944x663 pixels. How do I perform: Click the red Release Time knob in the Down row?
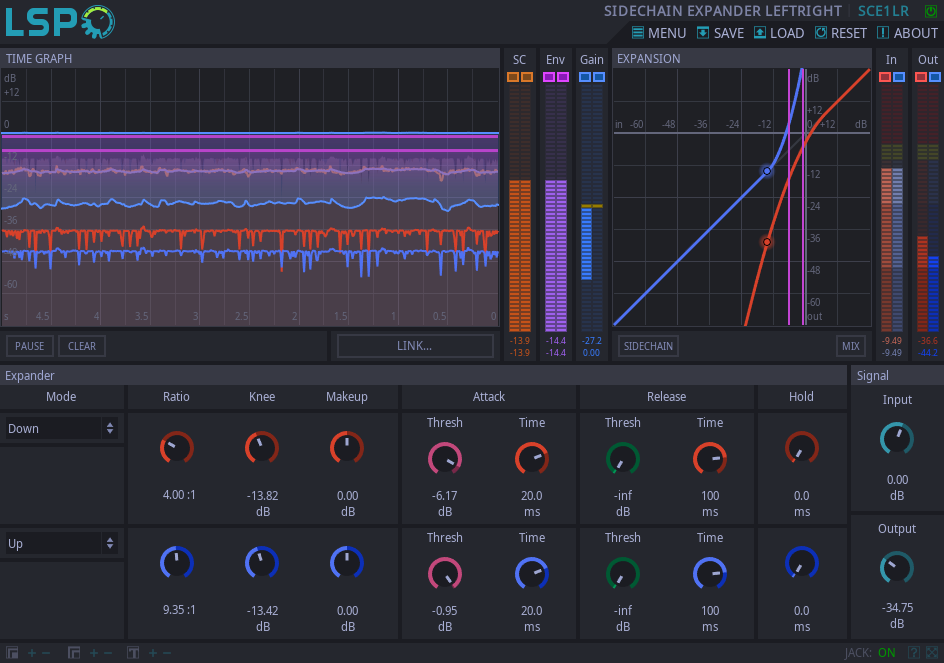710,459
